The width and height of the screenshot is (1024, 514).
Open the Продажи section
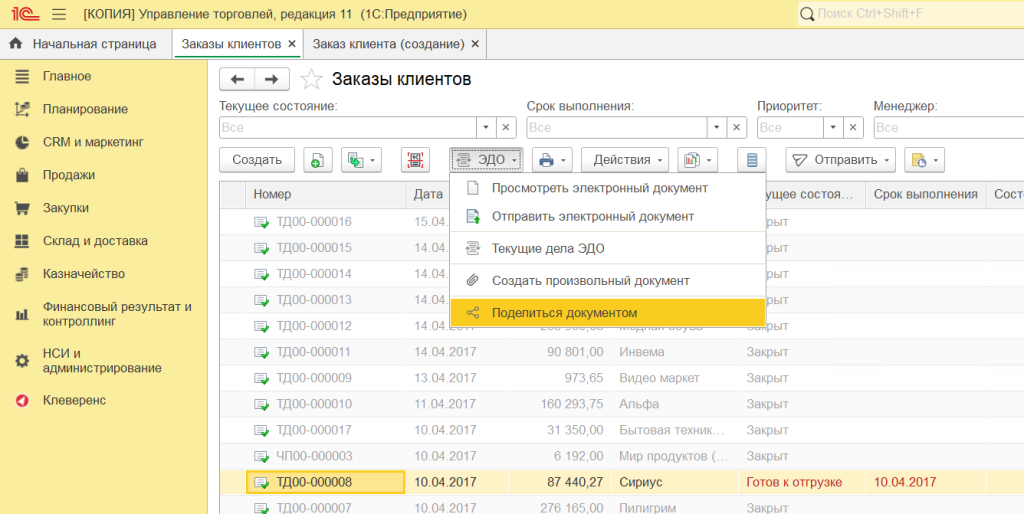click(x=69, y=175)
